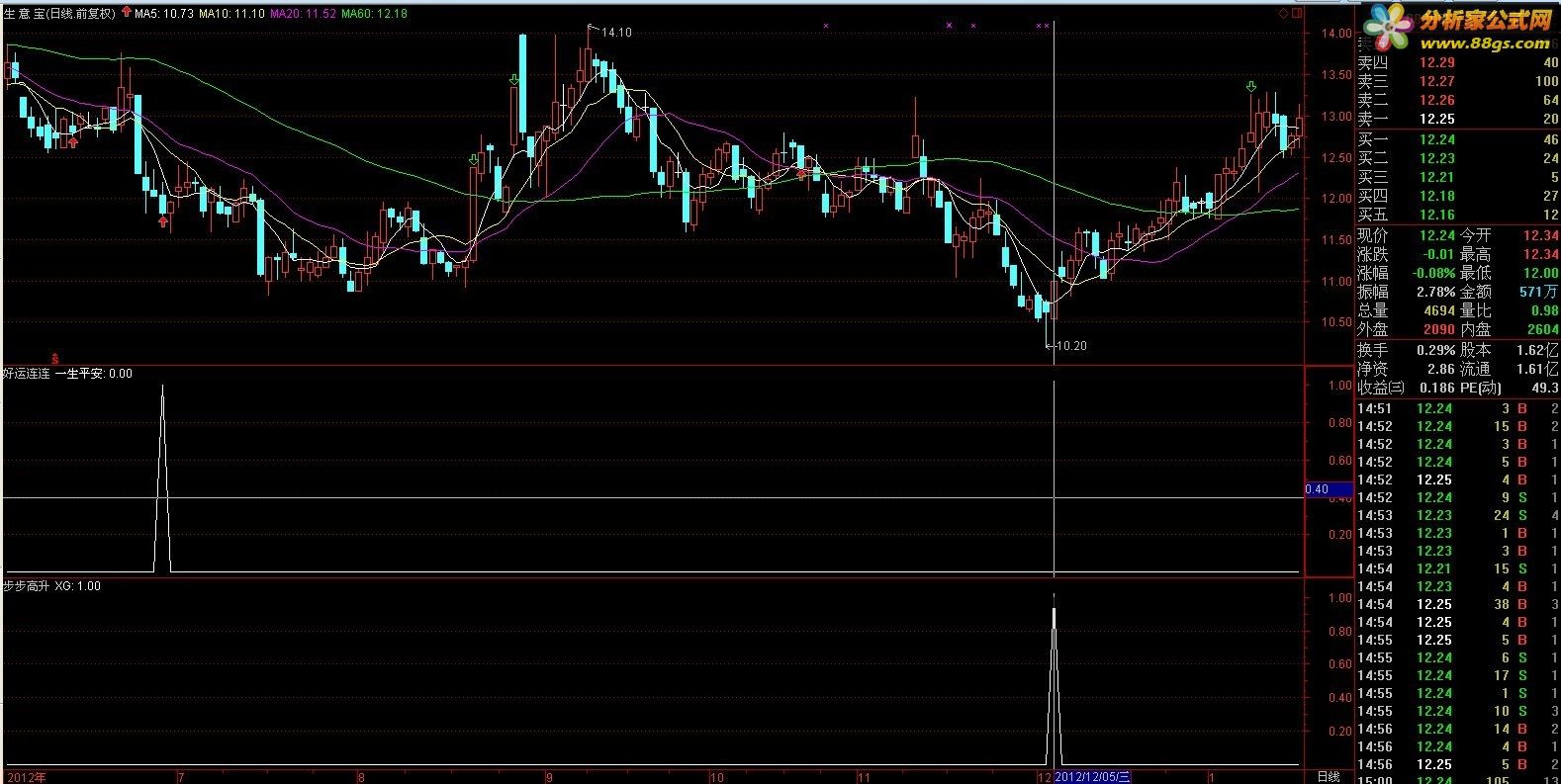Select the 卖二 12.26 order row
Viewport: 1561px width, 784px height.
1458,100
